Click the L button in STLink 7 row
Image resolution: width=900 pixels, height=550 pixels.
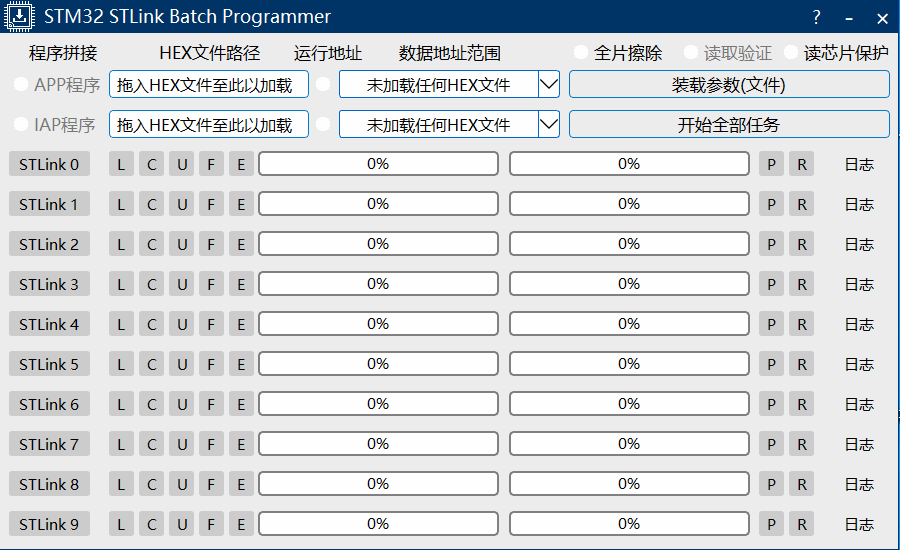click(121, 444)
